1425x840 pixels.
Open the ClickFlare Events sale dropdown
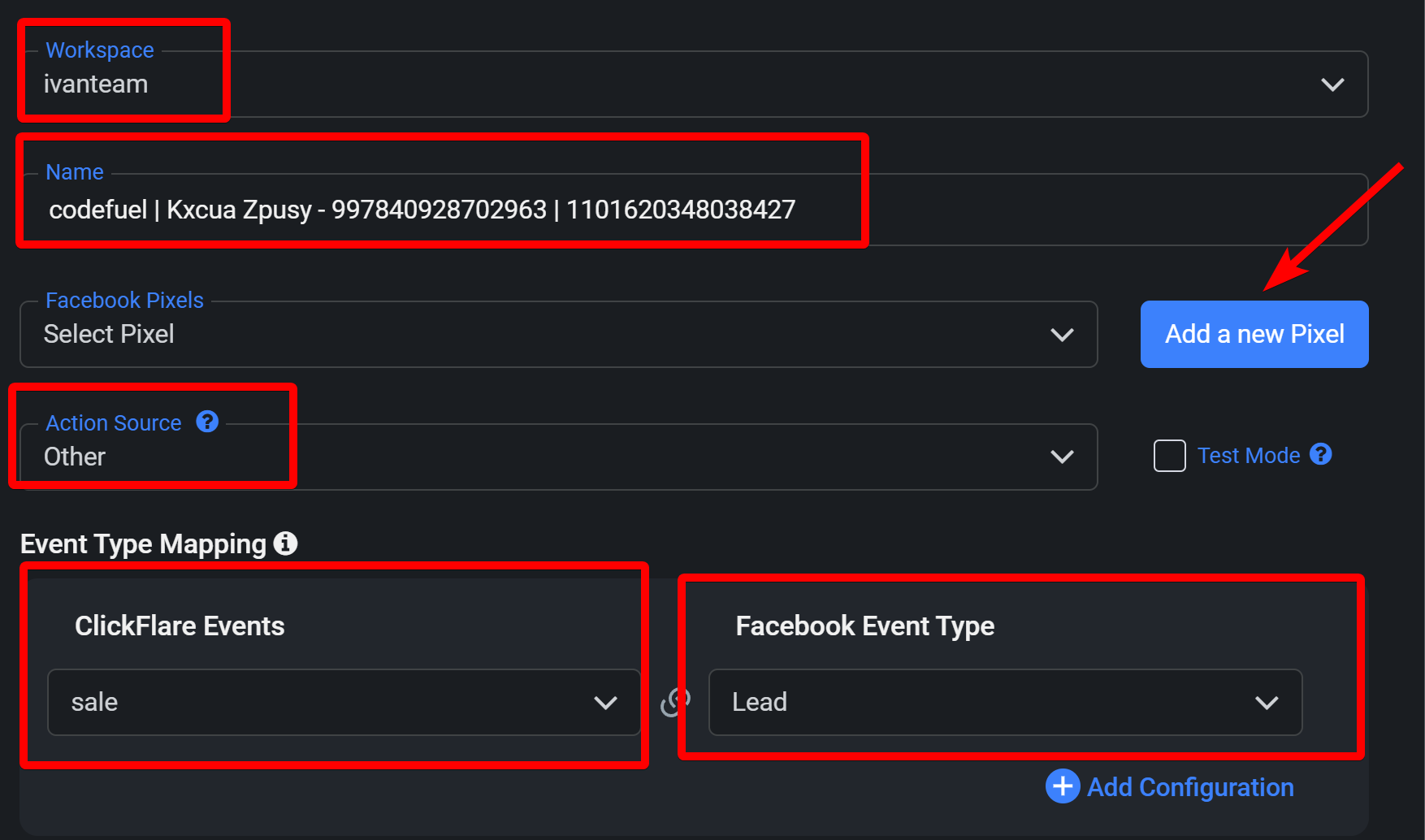click(344, 703)
